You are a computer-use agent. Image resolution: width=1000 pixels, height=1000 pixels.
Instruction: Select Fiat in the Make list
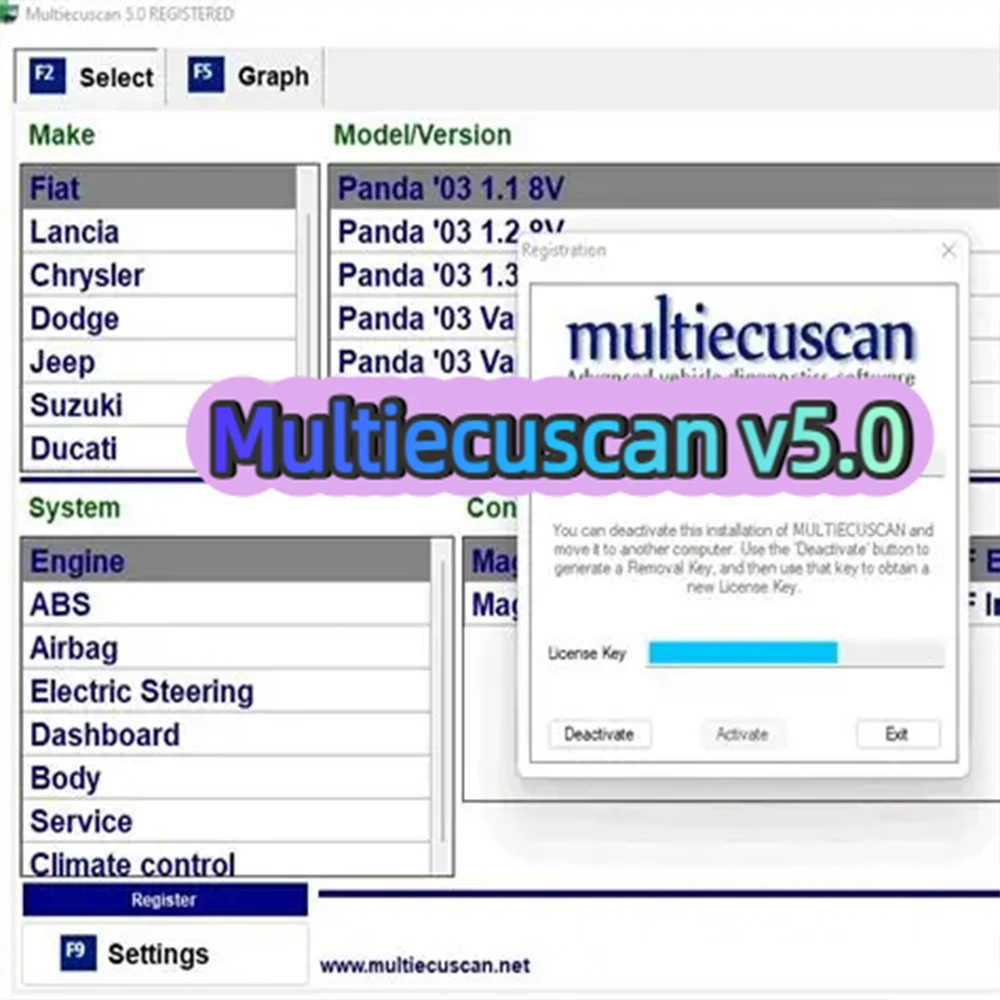click(x=159, y=188)
